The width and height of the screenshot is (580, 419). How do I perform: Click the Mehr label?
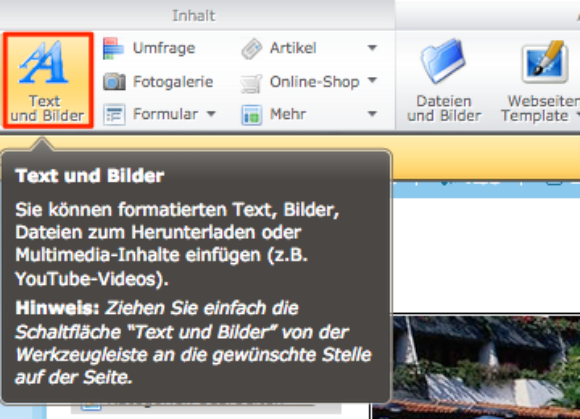coord(288,114)
